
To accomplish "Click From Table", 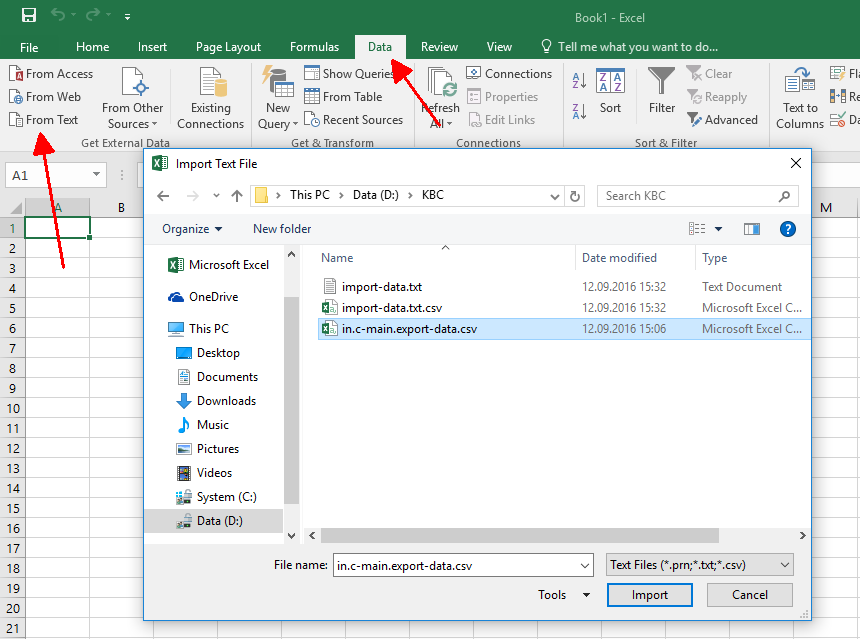I will point(343,97).
